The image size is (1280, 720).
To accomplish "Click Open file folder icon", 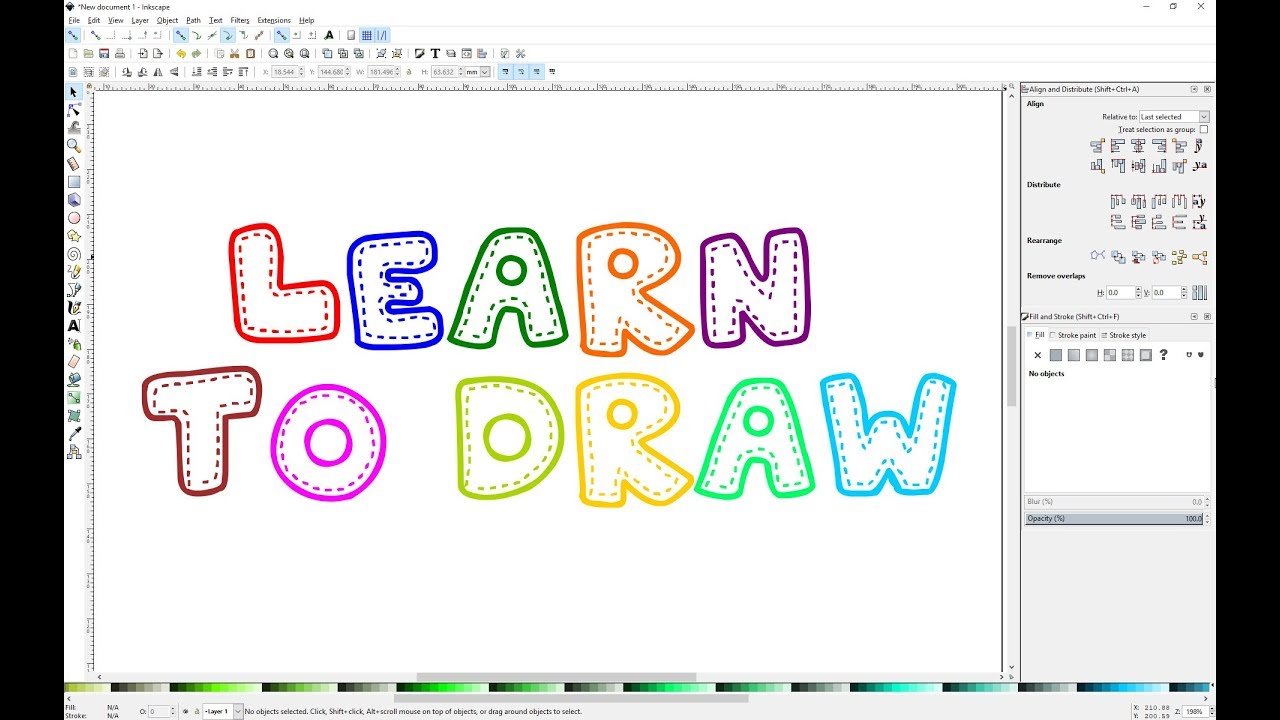I will point(88,53).
